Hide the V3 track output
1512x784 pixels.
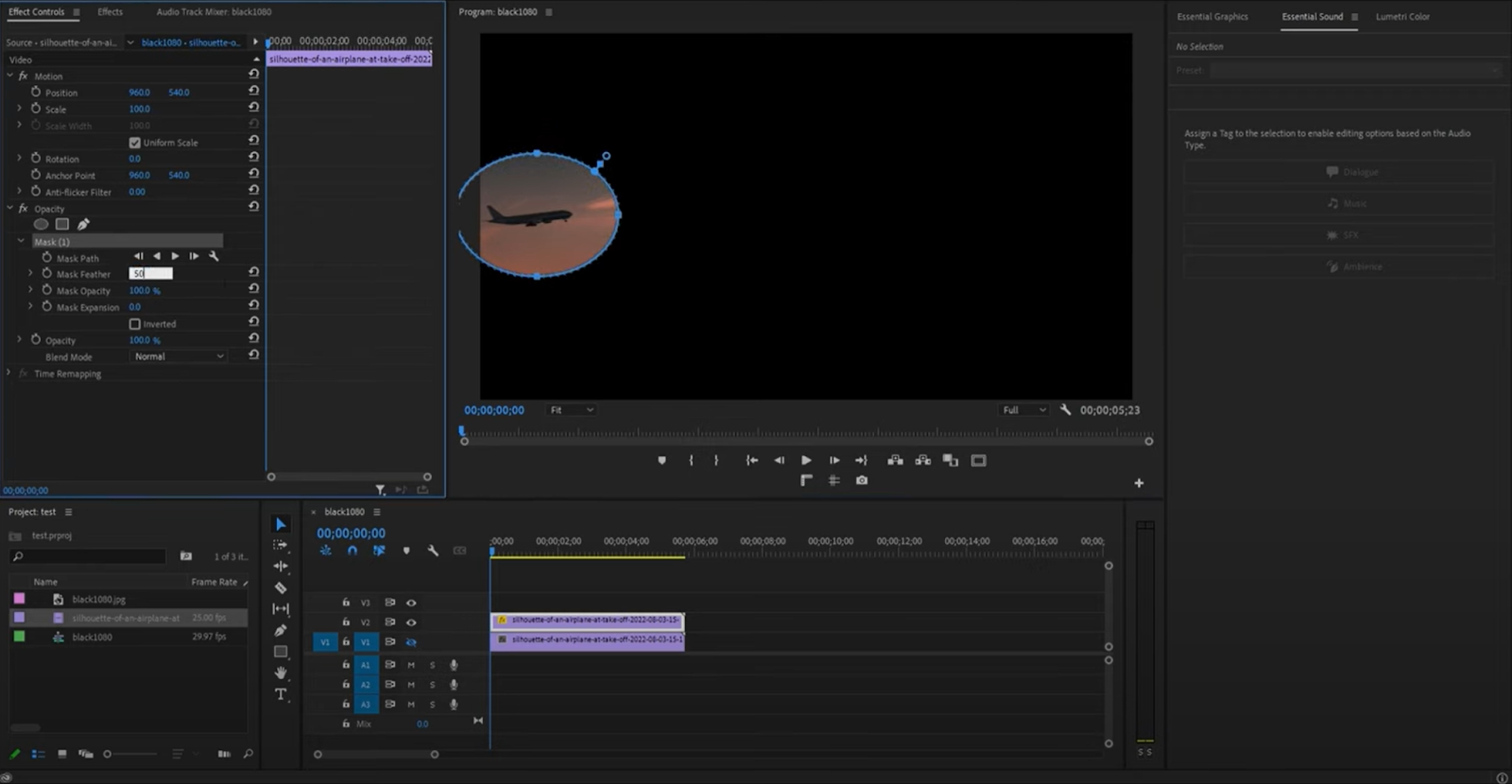pyautogui.click(x=411, y=603)
